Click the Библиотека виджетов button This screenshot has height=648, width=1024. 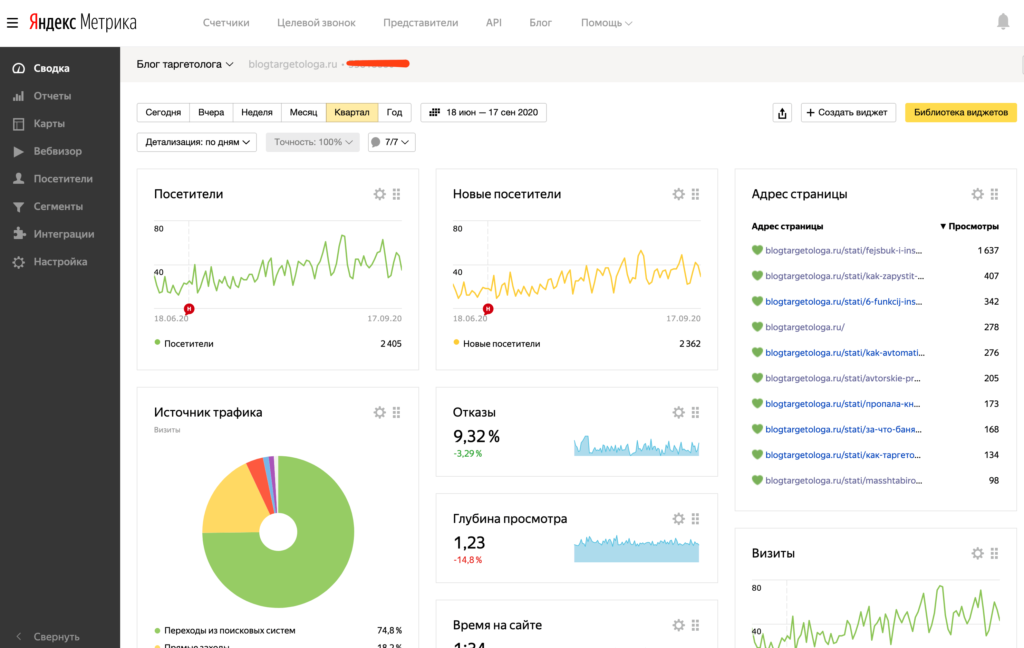pos(960,113)
